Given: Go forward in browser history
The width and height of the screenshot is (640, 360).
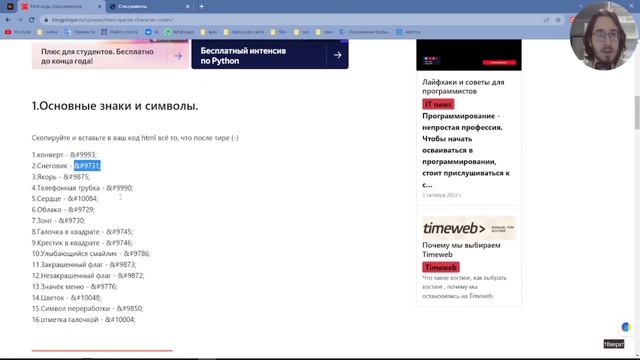Looking at the screenshot, I should 20,20.
